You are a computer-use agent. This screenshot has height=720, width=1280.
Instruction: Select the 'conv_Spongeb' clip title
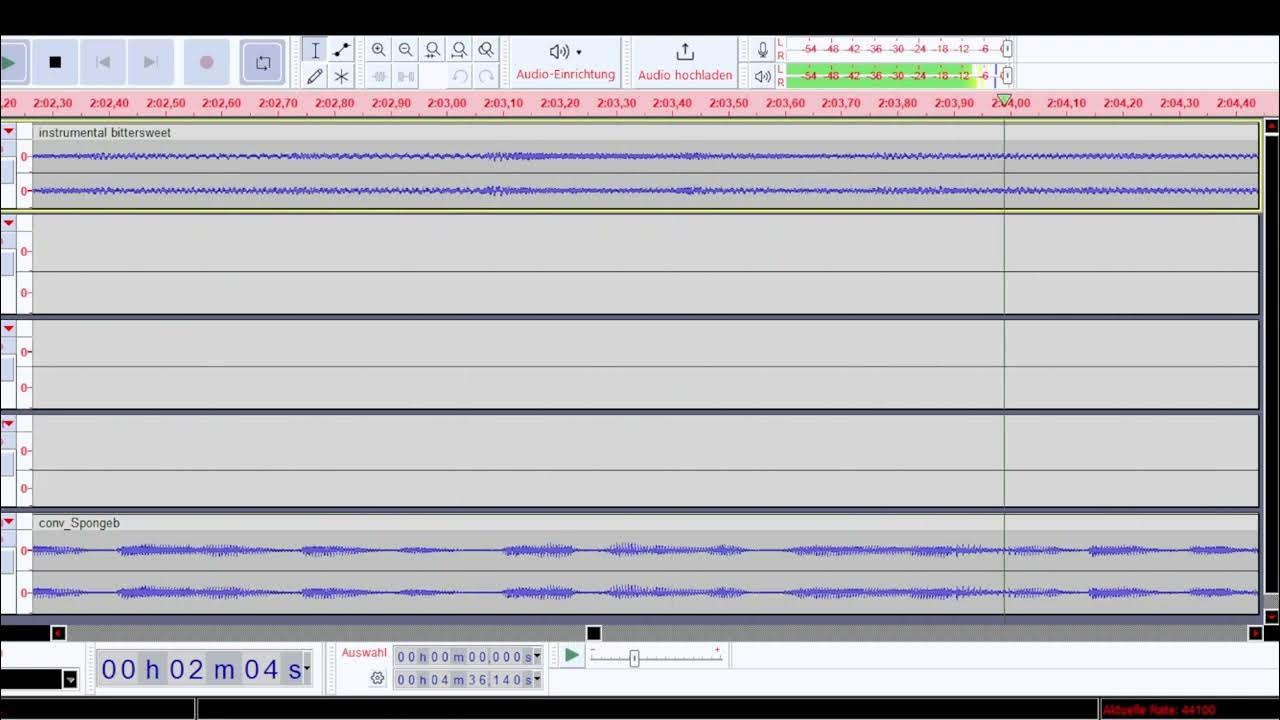pos(79,523)
